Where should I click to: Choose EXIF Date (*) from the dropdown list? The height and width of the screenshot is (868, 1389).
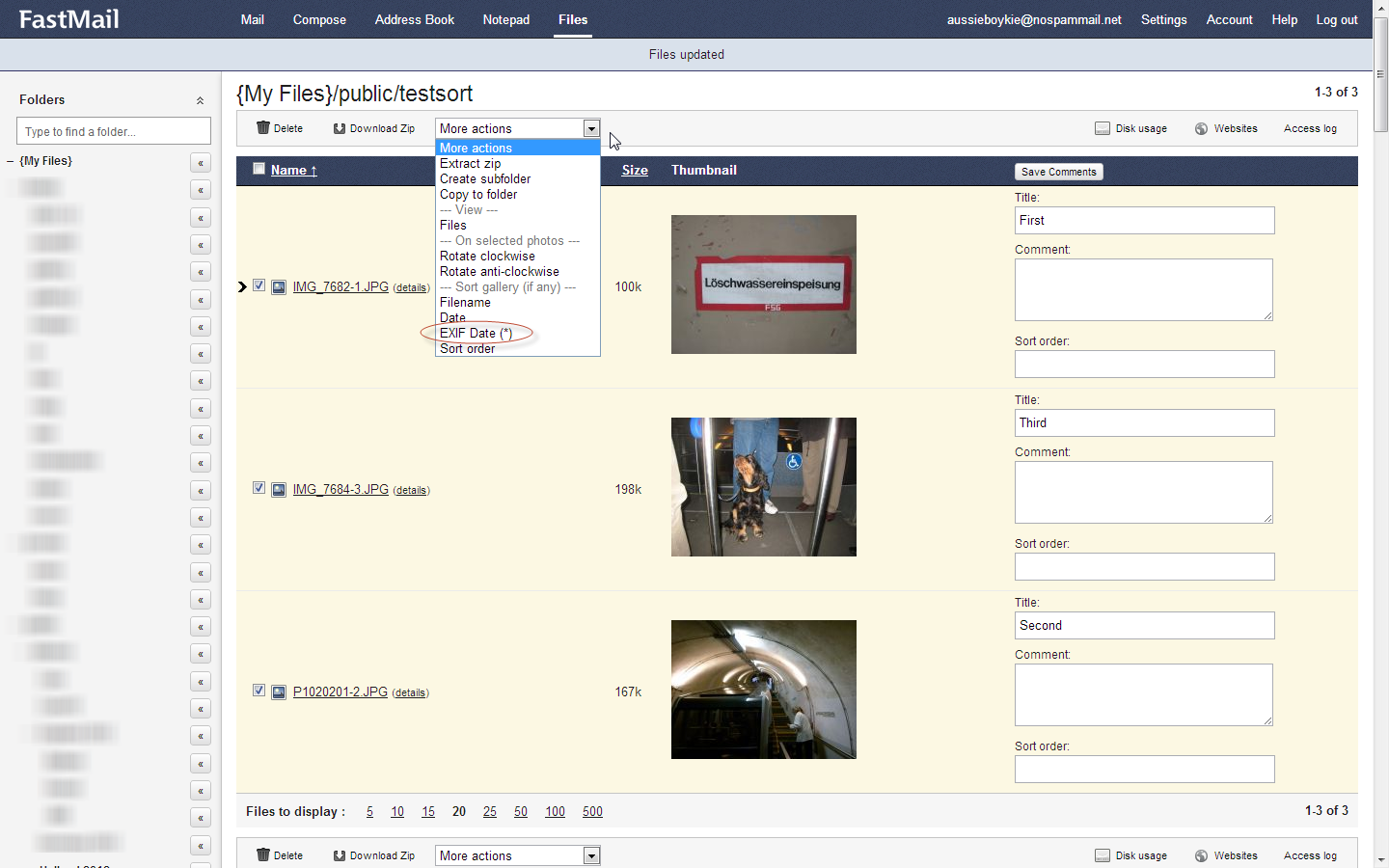pyautogui.click(x=476, y=333)
